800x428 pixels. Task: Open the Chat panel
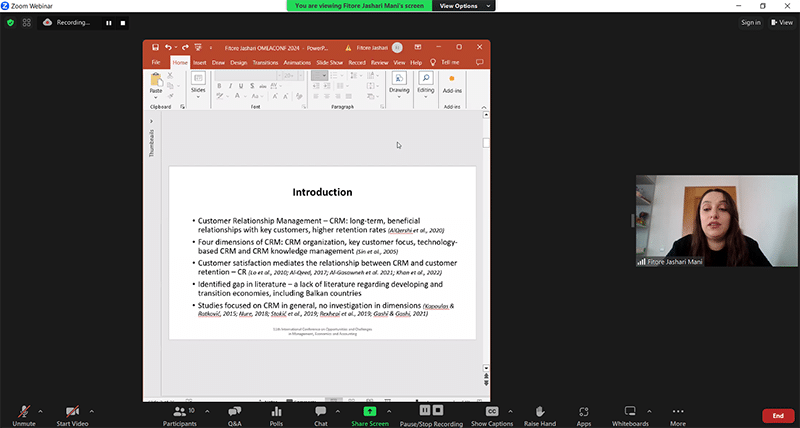tap(321, 410)
